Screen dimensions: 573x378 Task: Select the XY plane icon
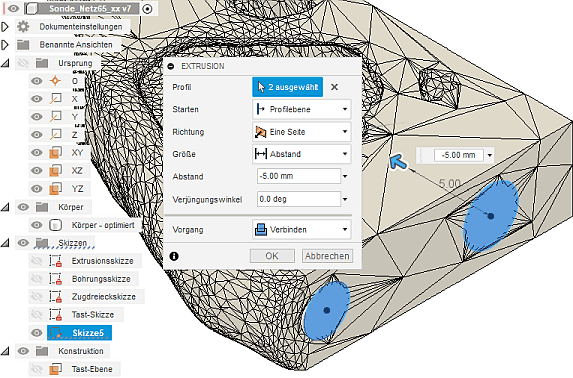[55, 152]
